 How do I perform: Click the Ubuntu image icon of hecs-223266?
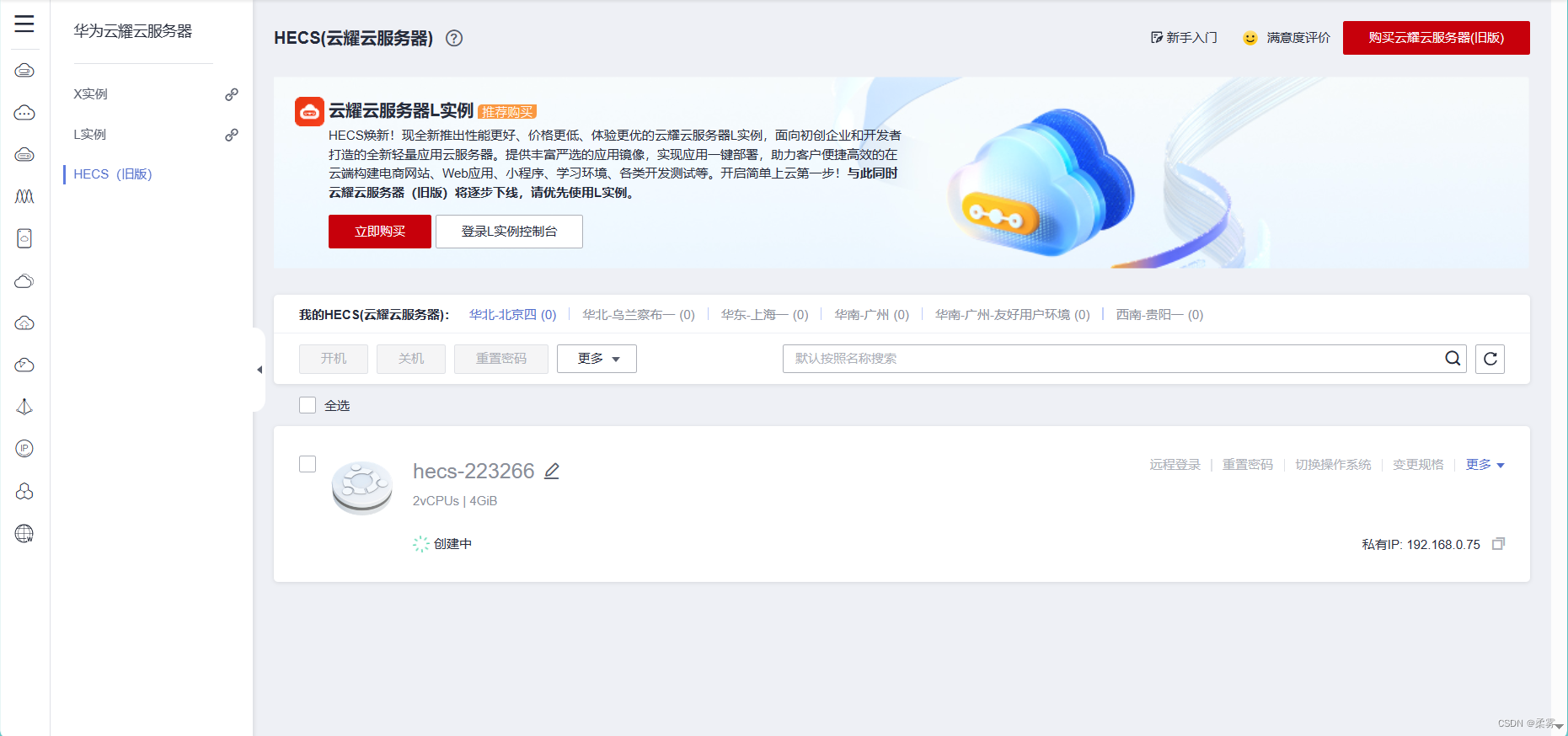click(362, 487)
